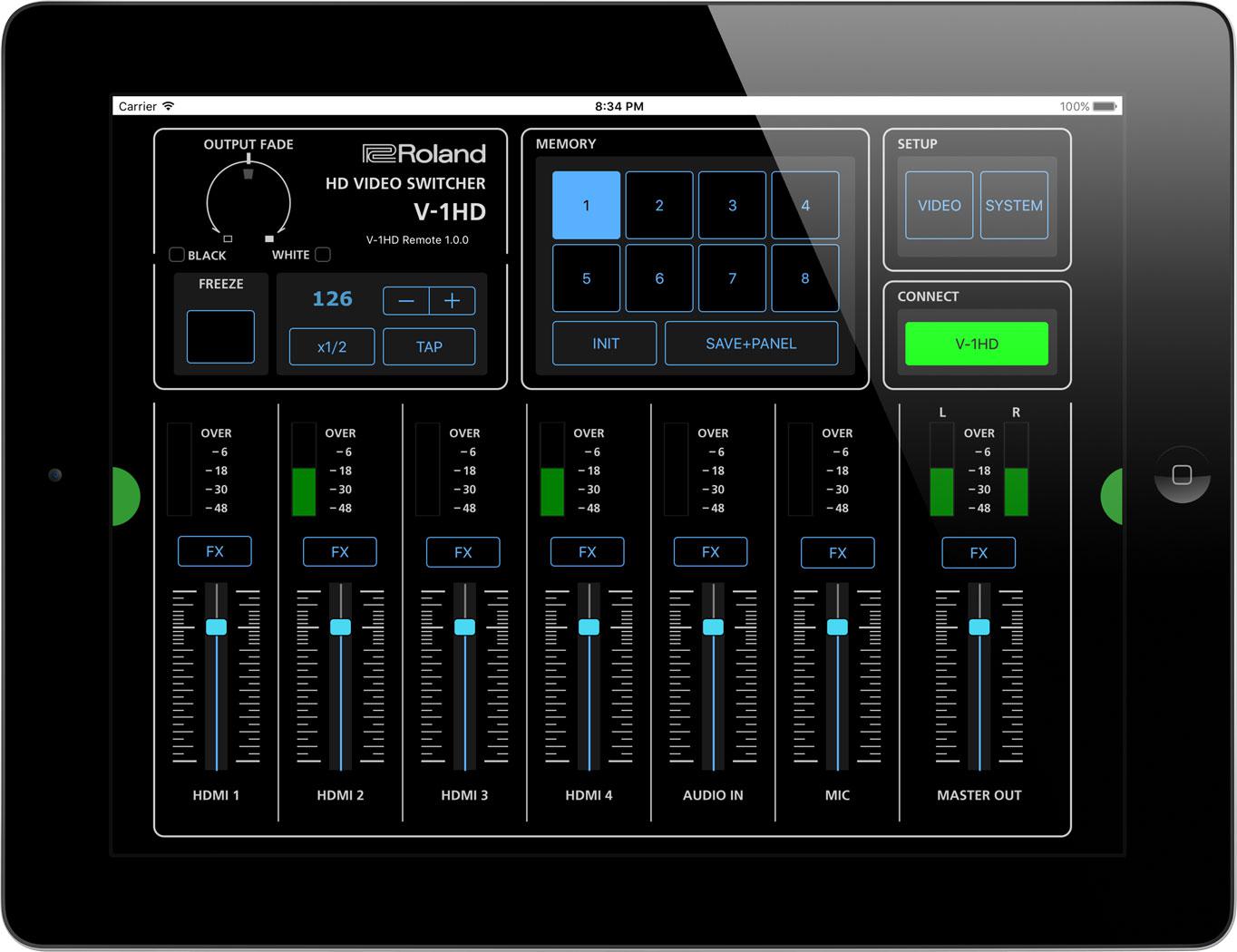
Task: Click the HDMI 1 channel label
Action: tap(216, 795)
